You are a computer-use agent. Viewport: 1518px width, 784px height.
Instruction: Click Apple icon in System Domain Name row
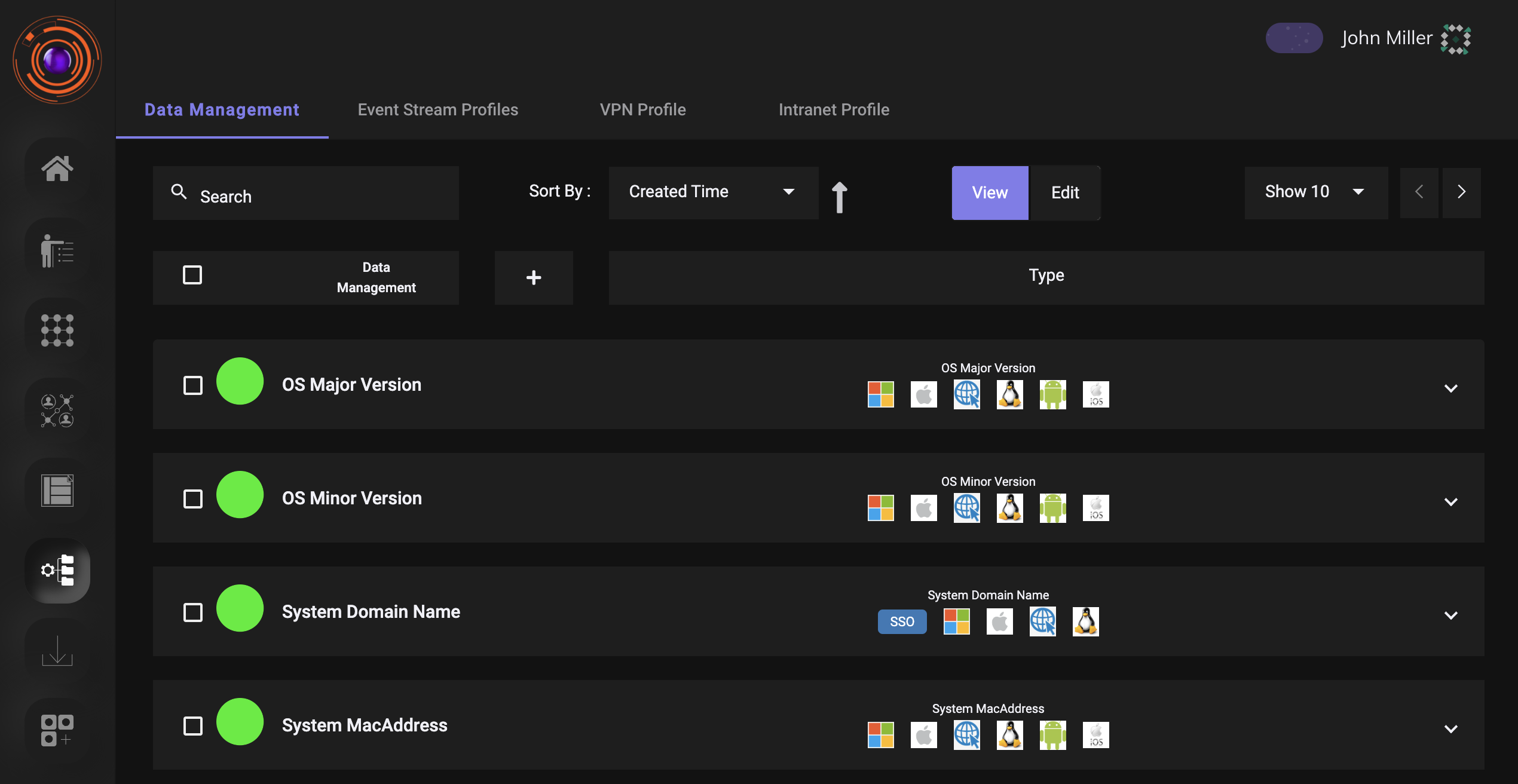1000,621
